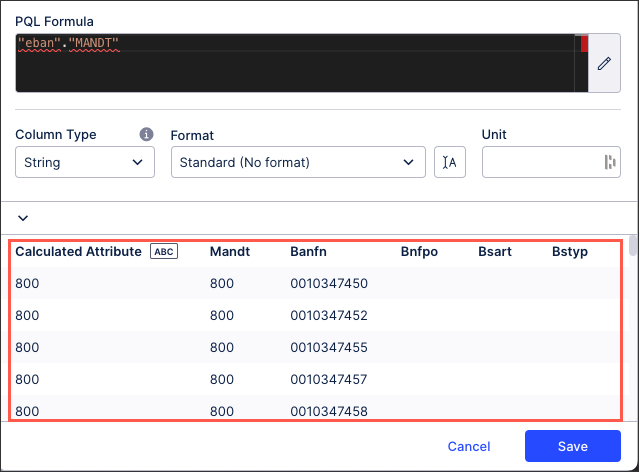Image resolution: width=639 pixels, height=472 pixels.
Task: Select the Calculated Attribute column header
Action: pos(78,251)
